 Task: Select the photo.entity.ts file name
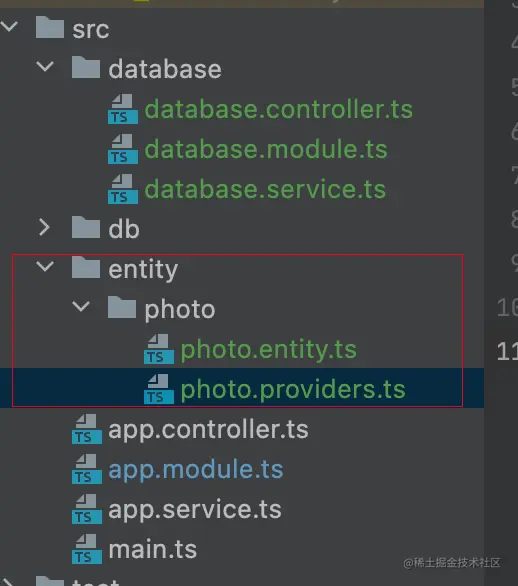(269, 350)
